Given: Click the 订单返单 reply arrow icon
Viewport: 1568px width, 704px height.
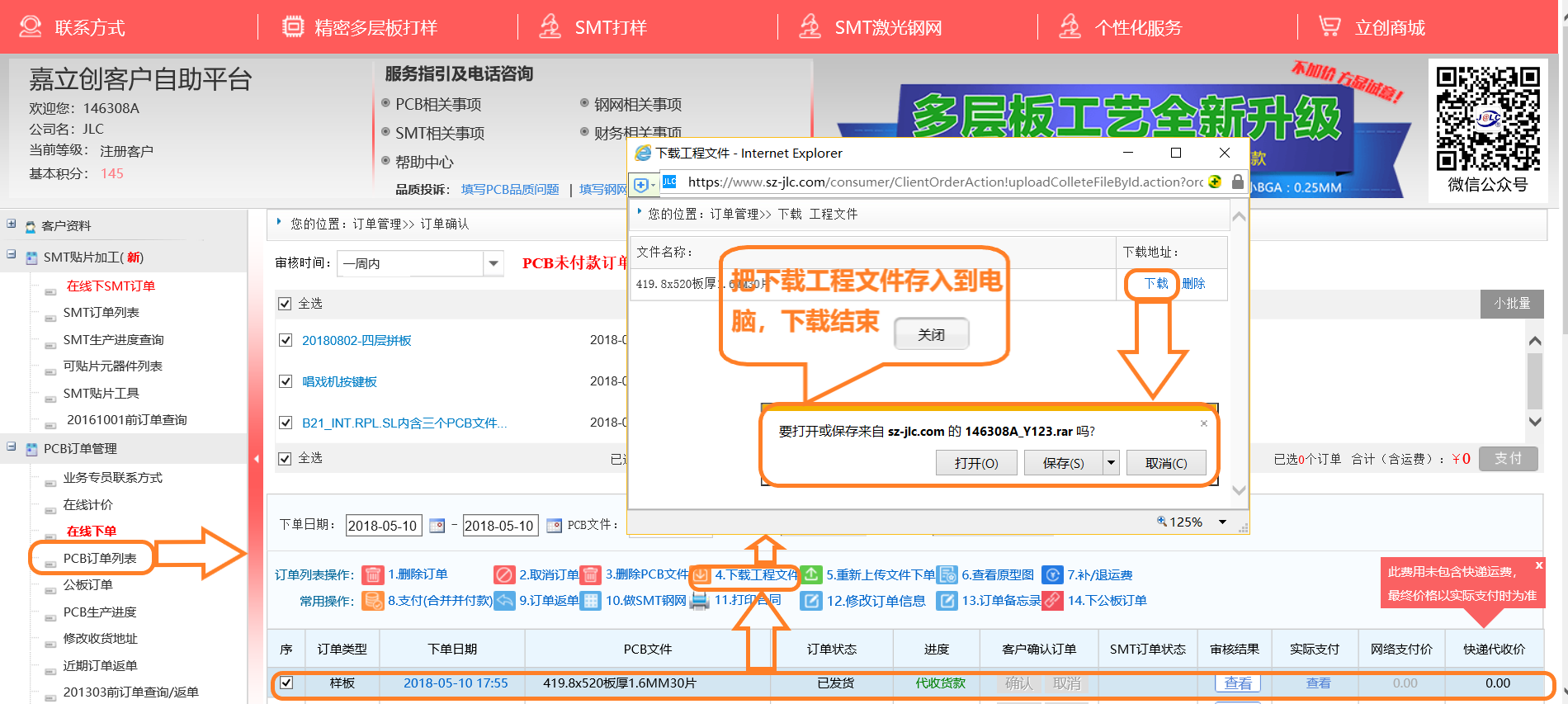Looking at the screenshot, I should point(504,600).
